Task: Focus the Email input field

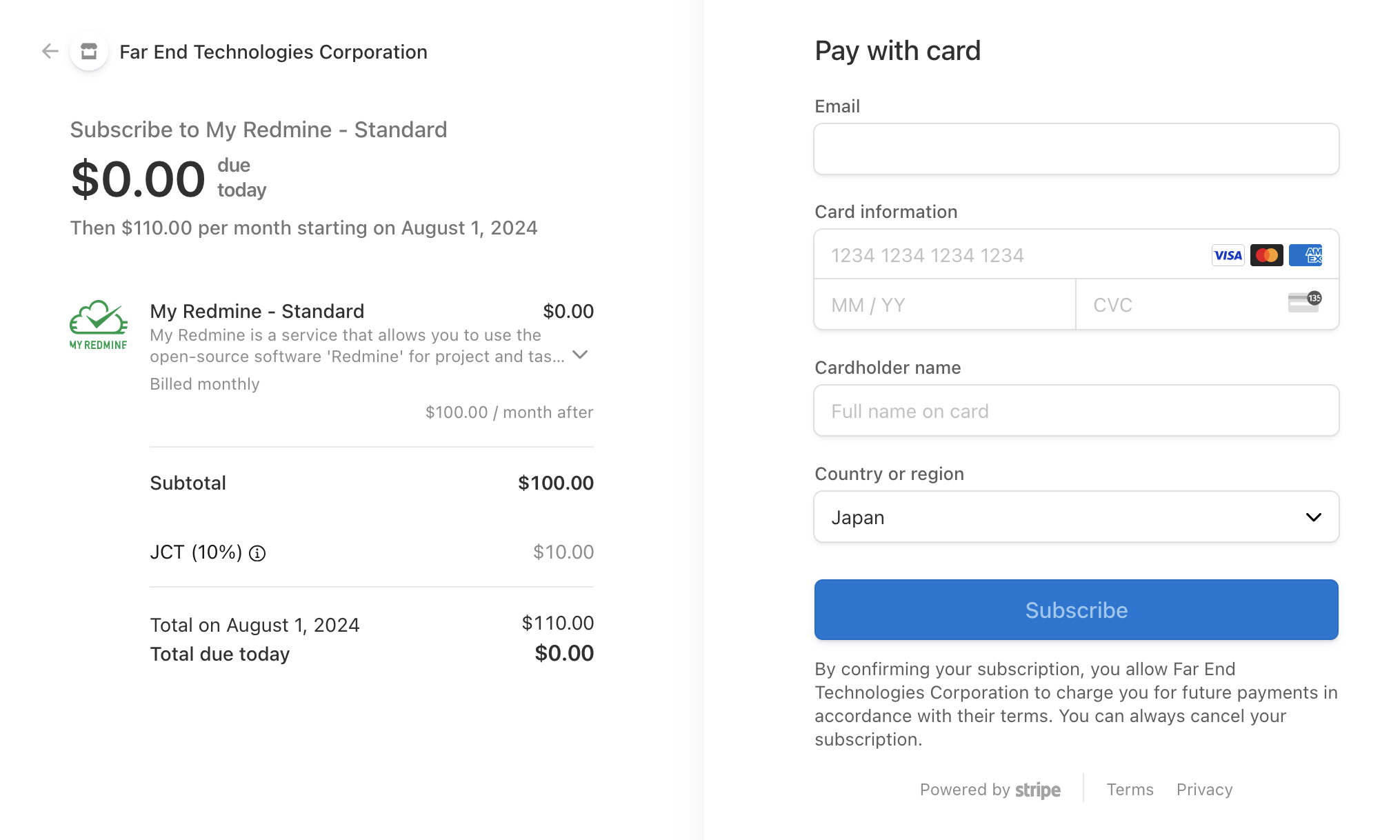Action: coord(1076,149)
